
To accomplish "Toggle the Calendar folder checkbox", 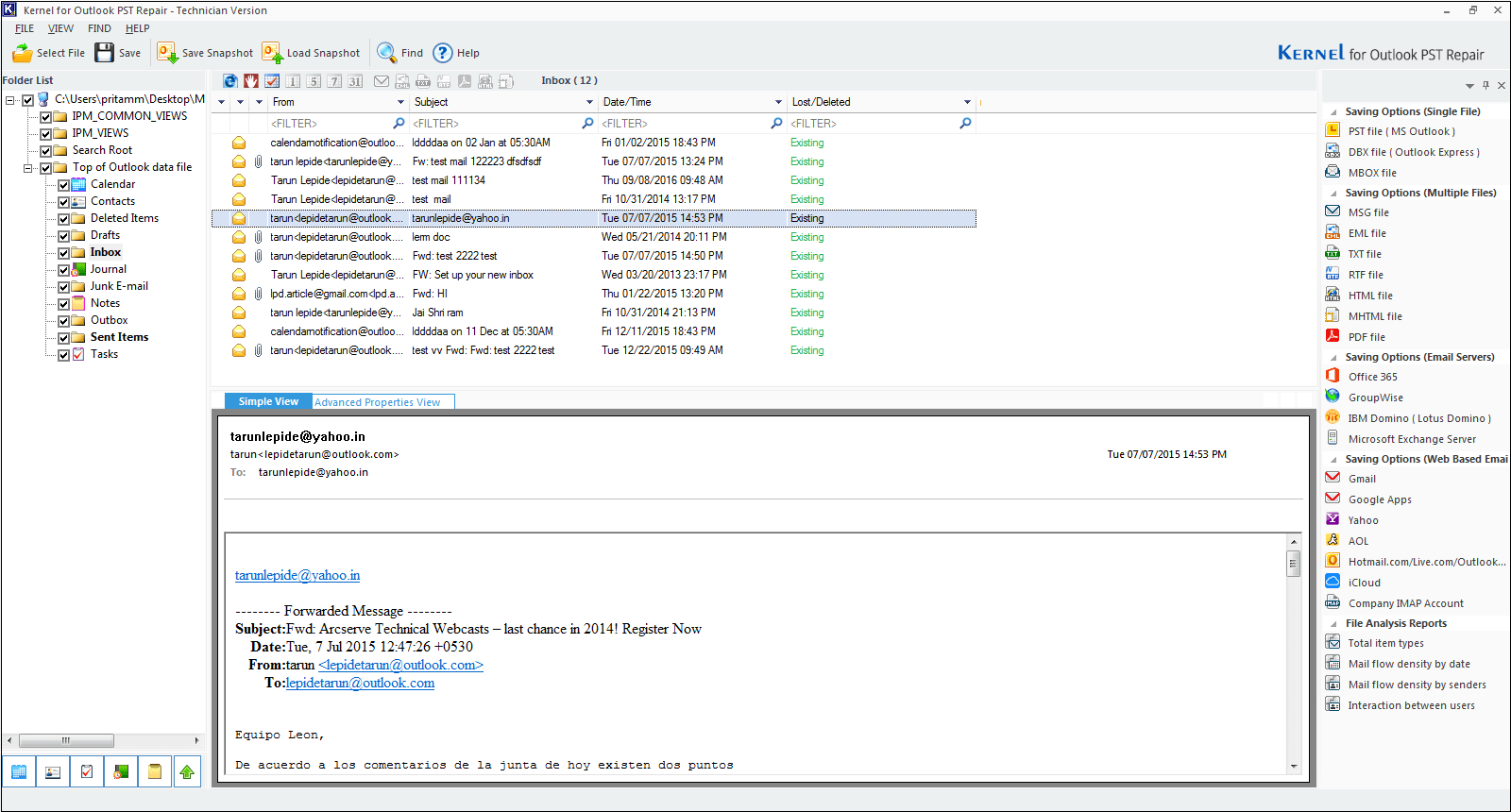I will 63,185.
